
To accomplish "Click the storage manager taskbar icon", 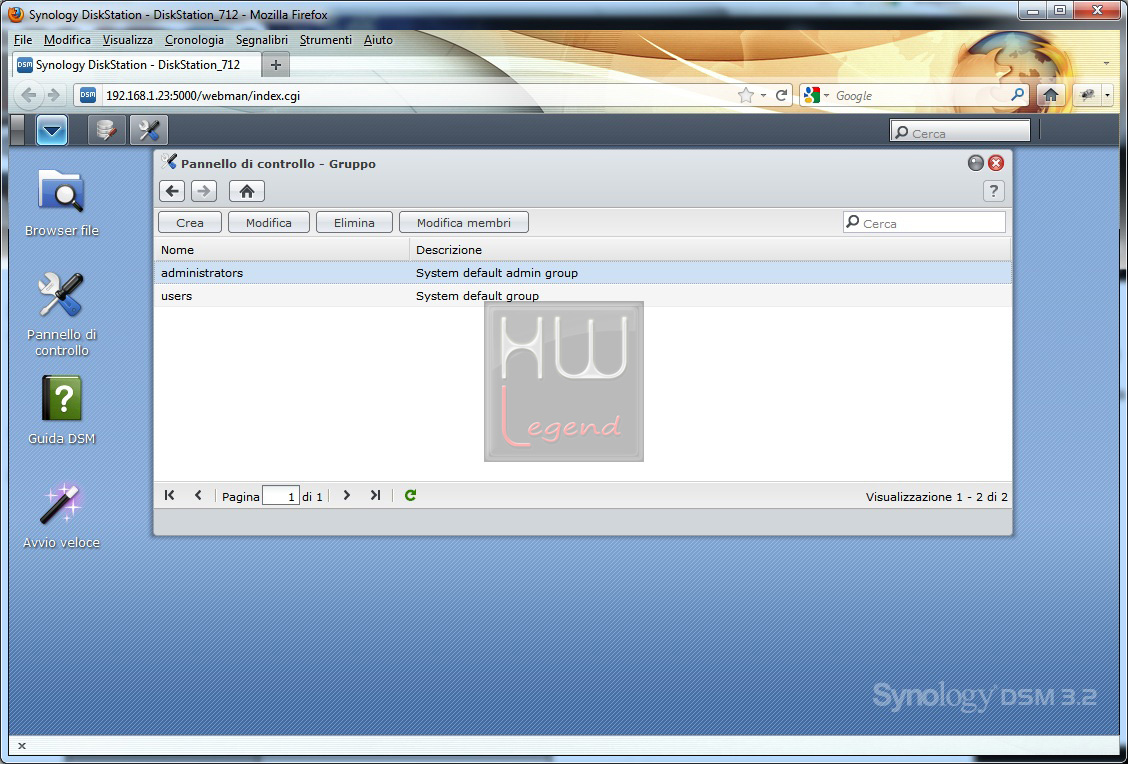I will coord(106,130).
